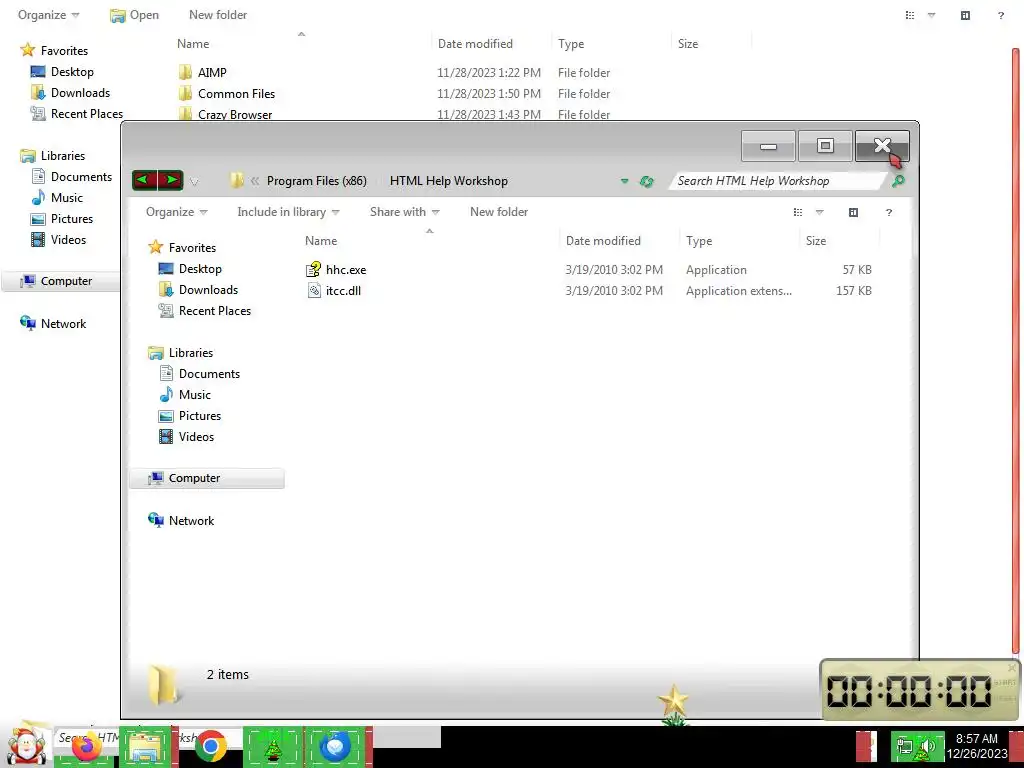Go to Program Files (x86) breadcrumb

coord(317,181)
